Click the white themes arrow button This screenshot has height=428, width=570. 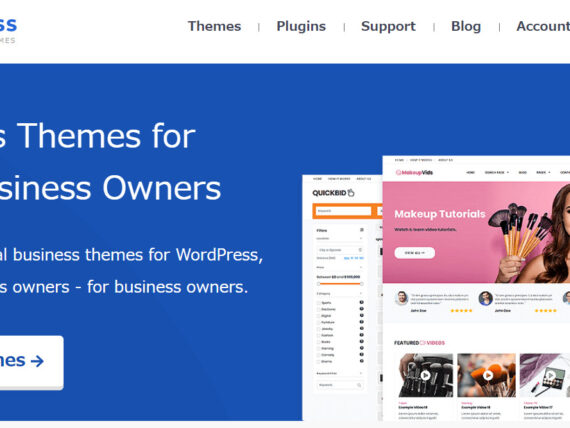click(x=31, y=362)
